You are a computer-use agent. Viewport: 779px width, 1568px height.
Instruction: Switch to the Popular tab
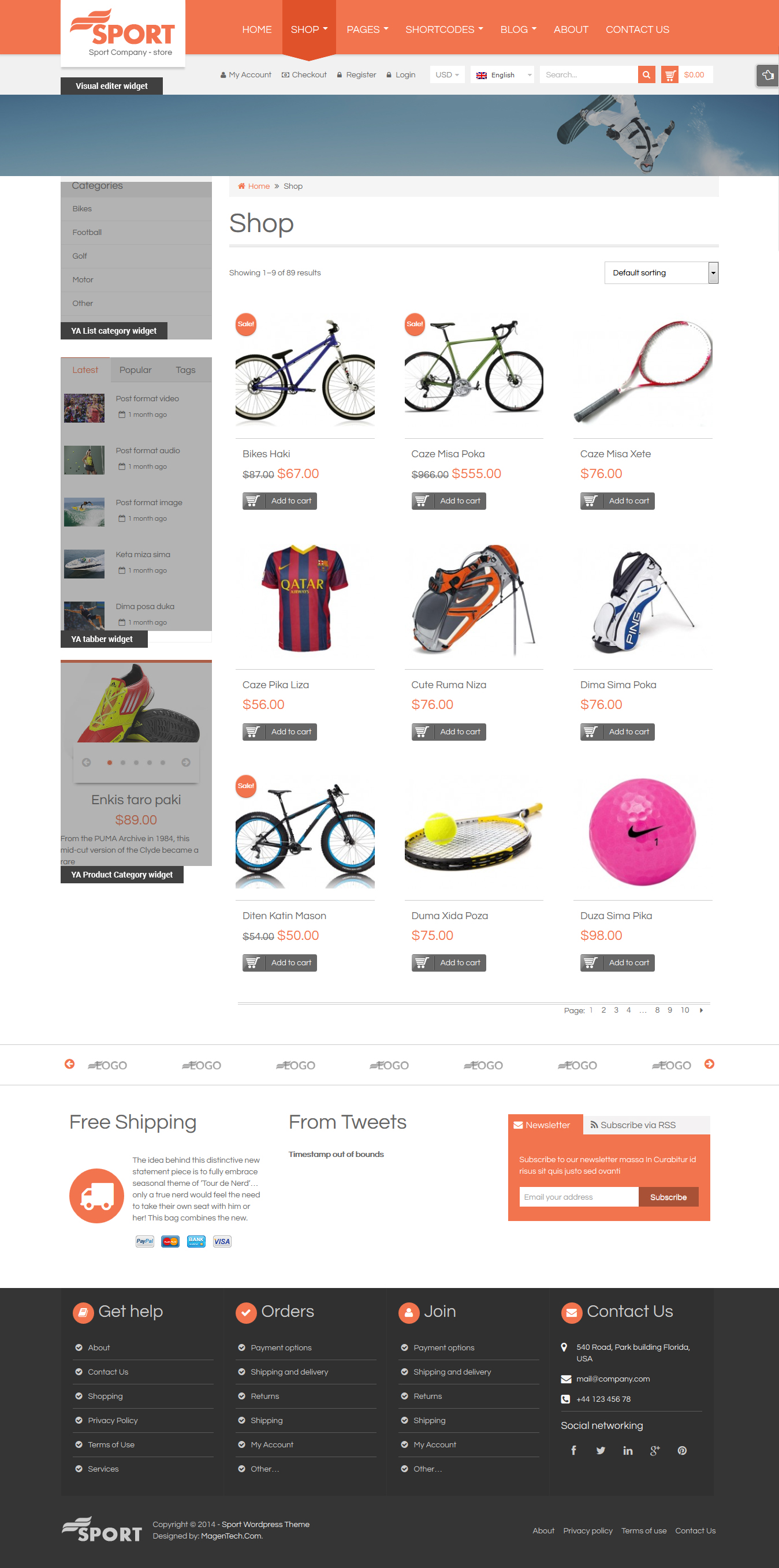(135, 370)
